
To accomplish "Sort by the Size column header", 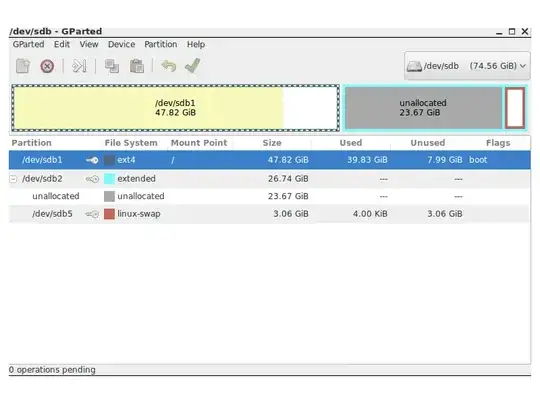I will click(x=272, y=143).
